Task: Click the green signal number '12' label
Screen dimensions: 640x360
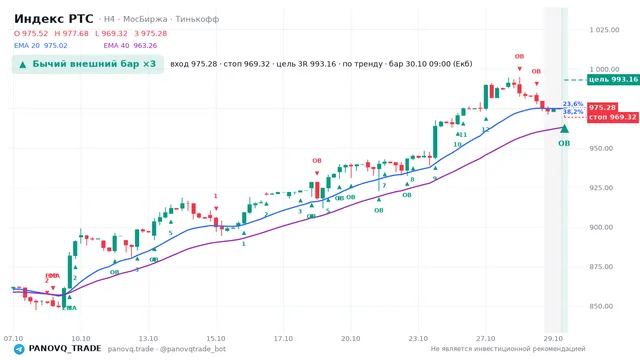Action: pyautogui.click(x=485, y=130)
